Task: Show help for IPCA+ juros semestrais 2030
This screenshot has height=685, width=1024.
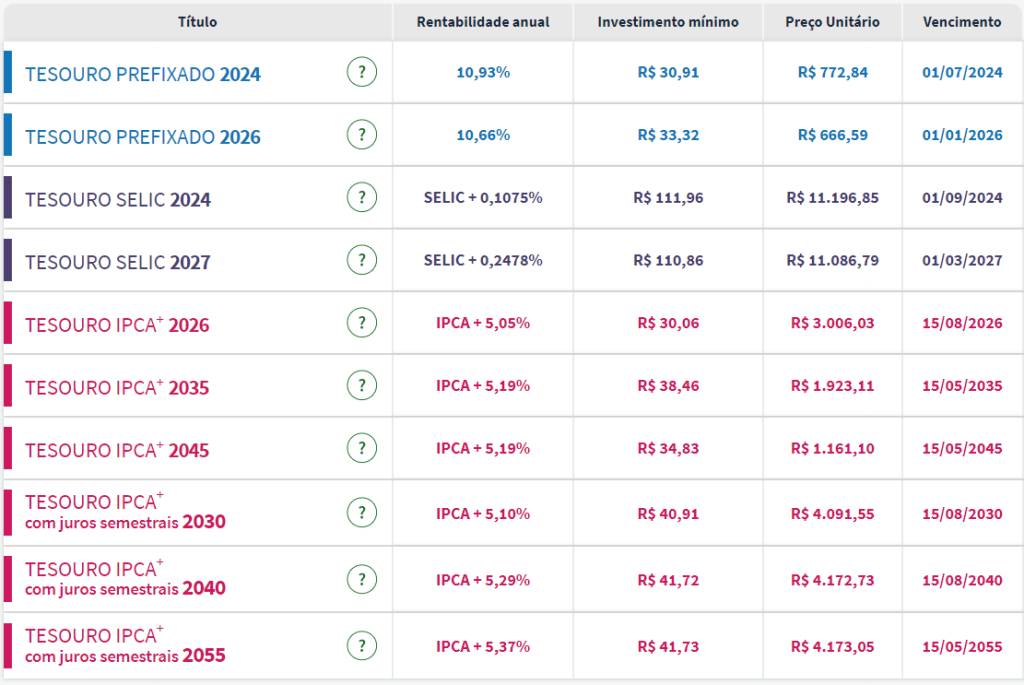Action: point(362,513)
